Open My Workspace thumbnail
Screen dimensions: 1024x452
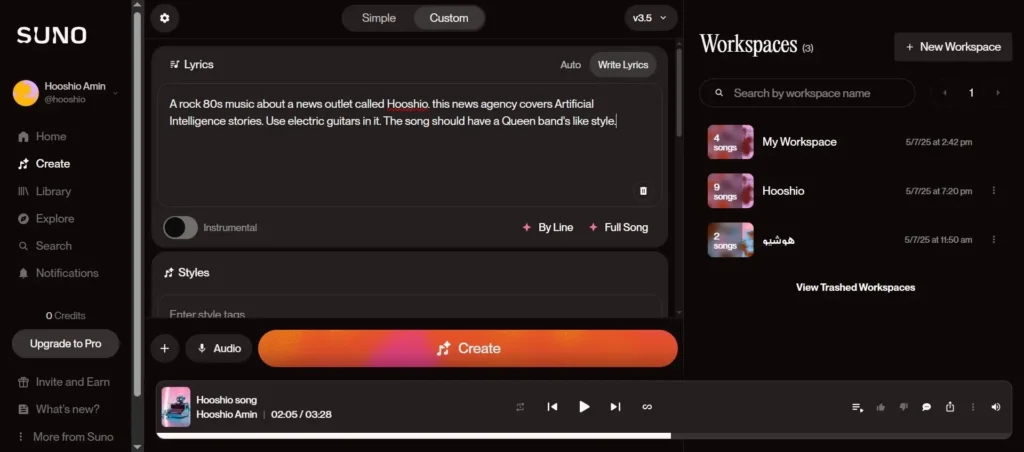click(x=730, y=142)
